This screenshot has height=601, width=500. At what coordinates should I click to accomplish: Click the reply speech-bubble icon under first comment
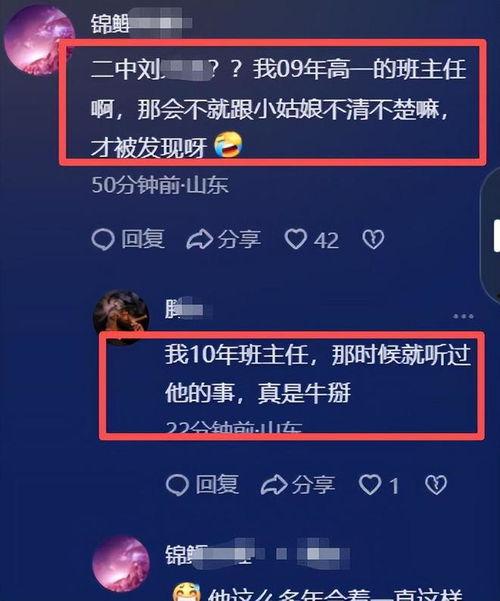coord(103,240)
